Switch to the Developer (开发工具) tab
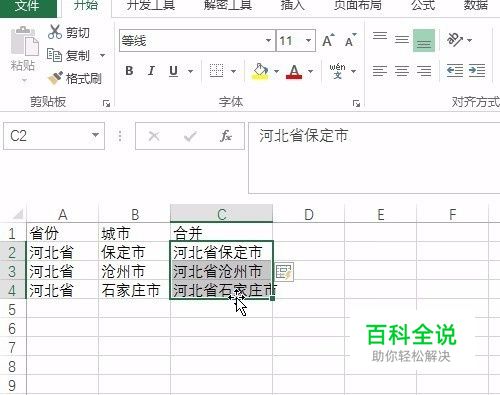The image size is (500, 395). pyautogui.click(x=151, y=5)
